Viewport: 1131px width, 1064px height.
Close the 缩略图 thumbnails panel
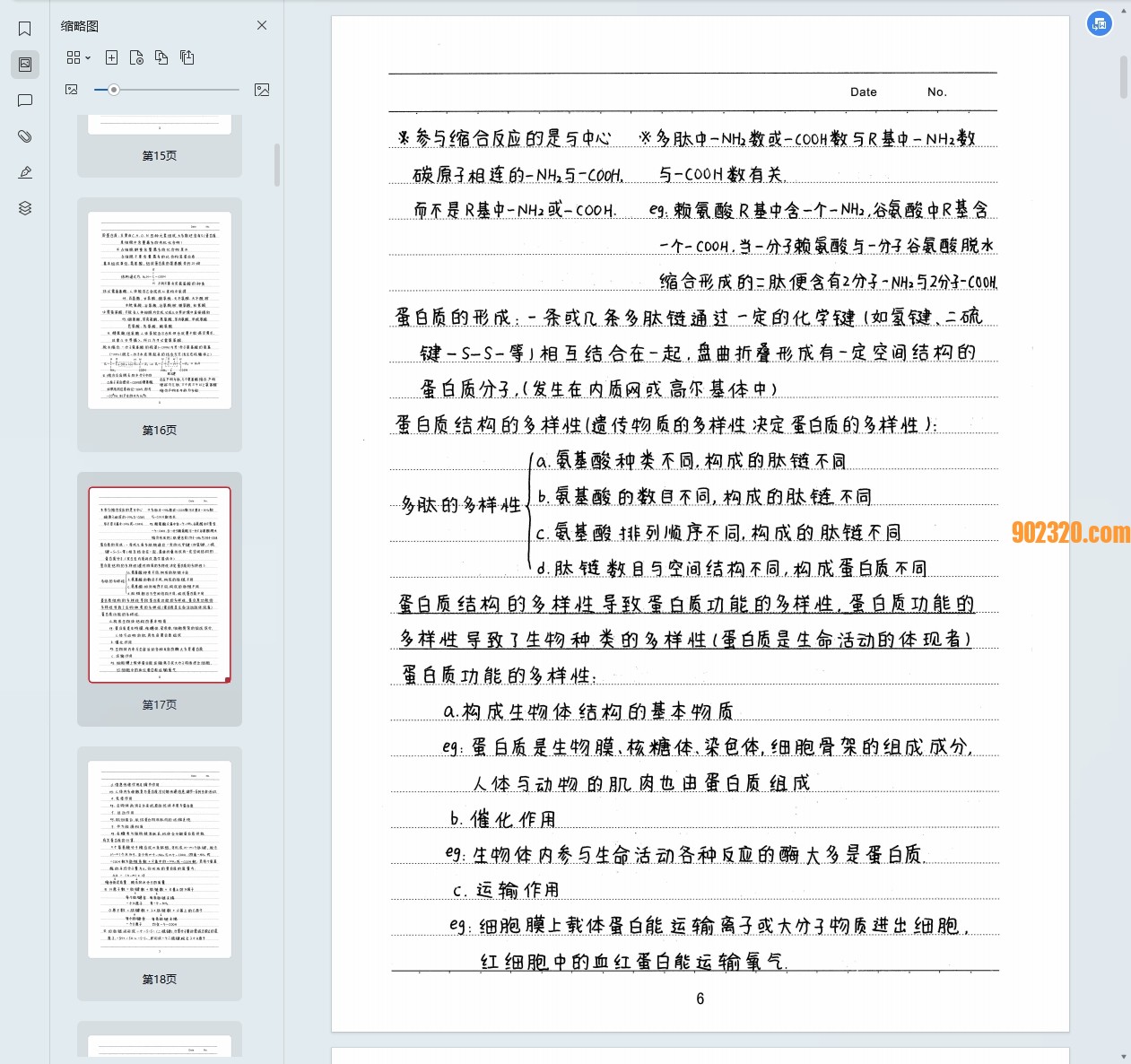[262, 25]
